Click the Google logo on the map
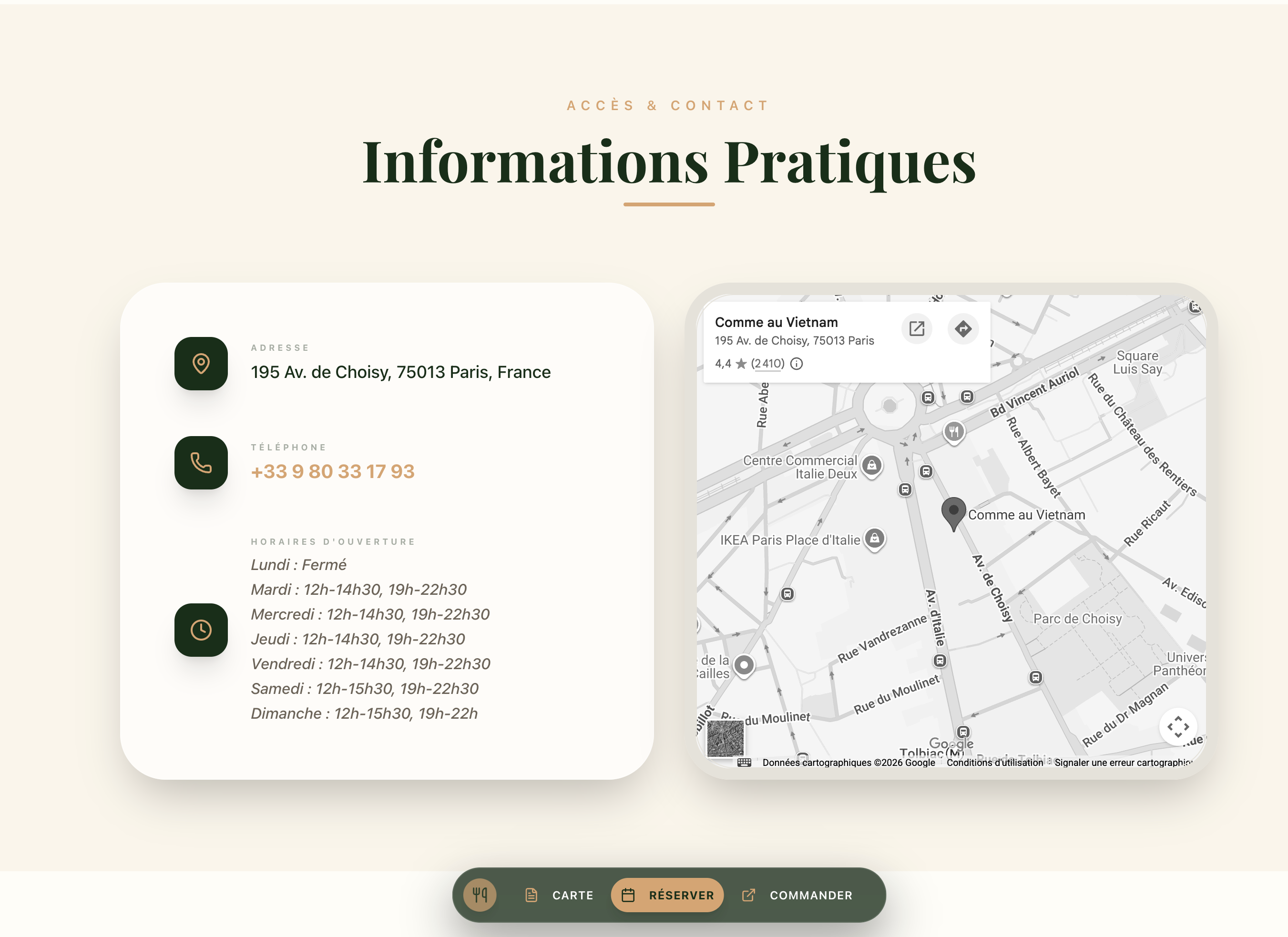This screenshot has width=1288, height=937. 951,743
